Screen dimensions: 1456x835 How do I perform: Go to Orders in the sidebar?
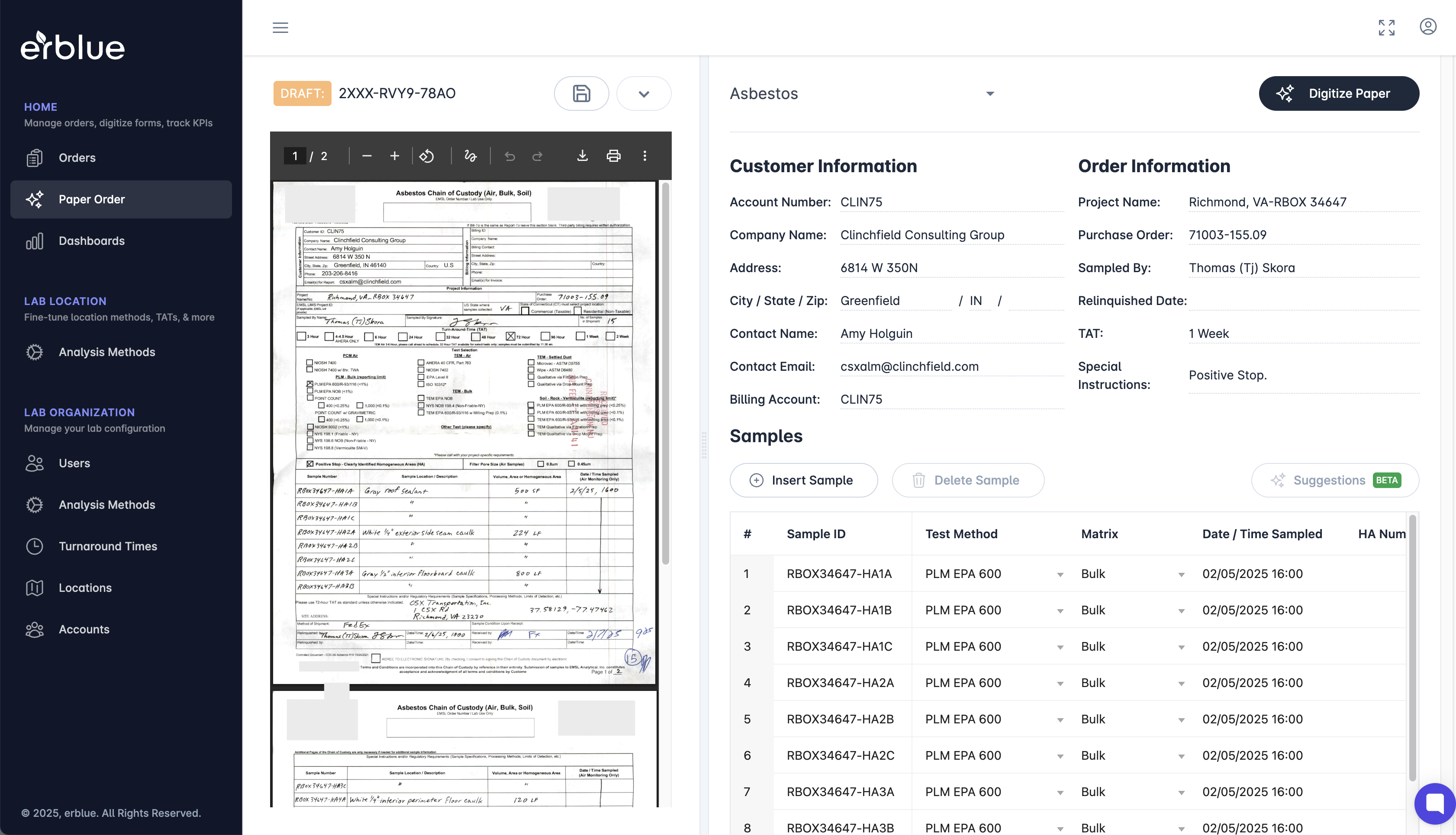click(x=77, y=158)
